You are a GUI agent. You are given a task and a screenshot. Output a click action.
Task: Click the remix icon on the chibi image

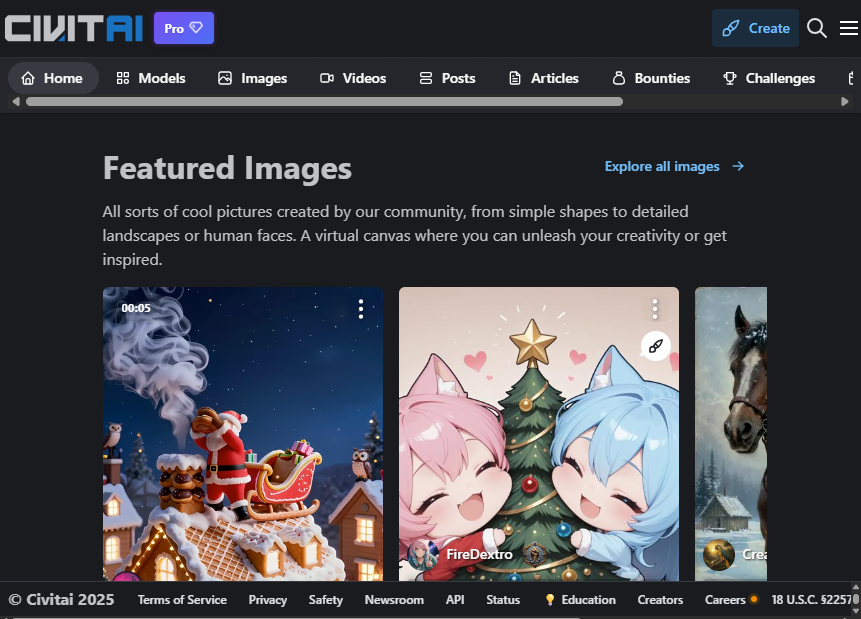[655, 346]
